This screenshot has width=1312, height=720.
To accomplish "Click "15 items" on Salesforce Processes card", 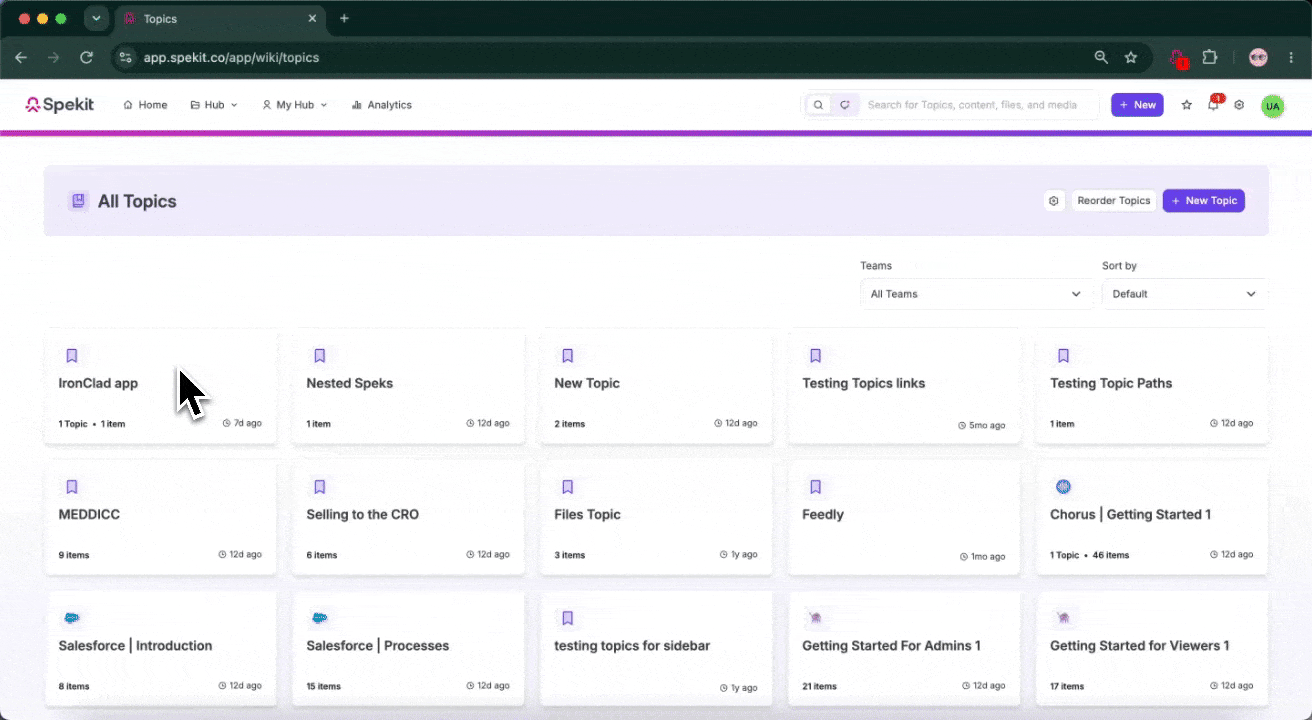I will [x=324, y=686].
